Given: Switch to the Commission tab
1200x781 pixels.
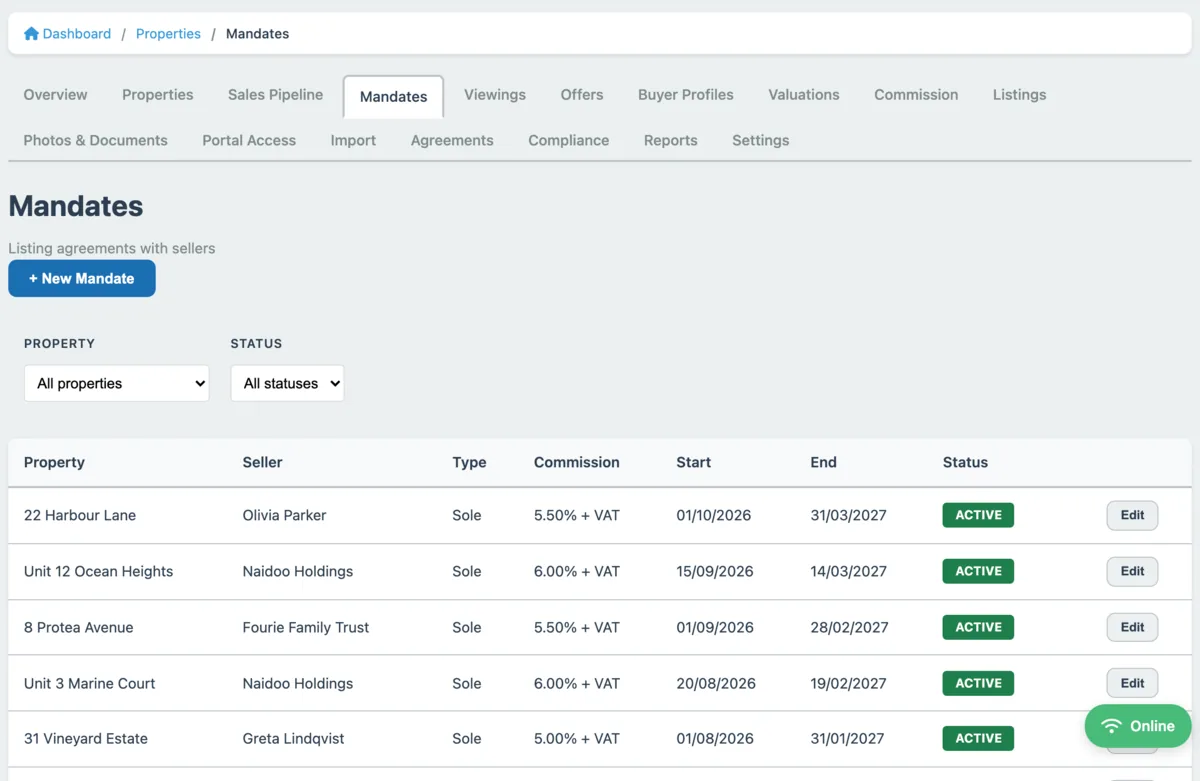Looking at the screenshot, I should 916,95.
